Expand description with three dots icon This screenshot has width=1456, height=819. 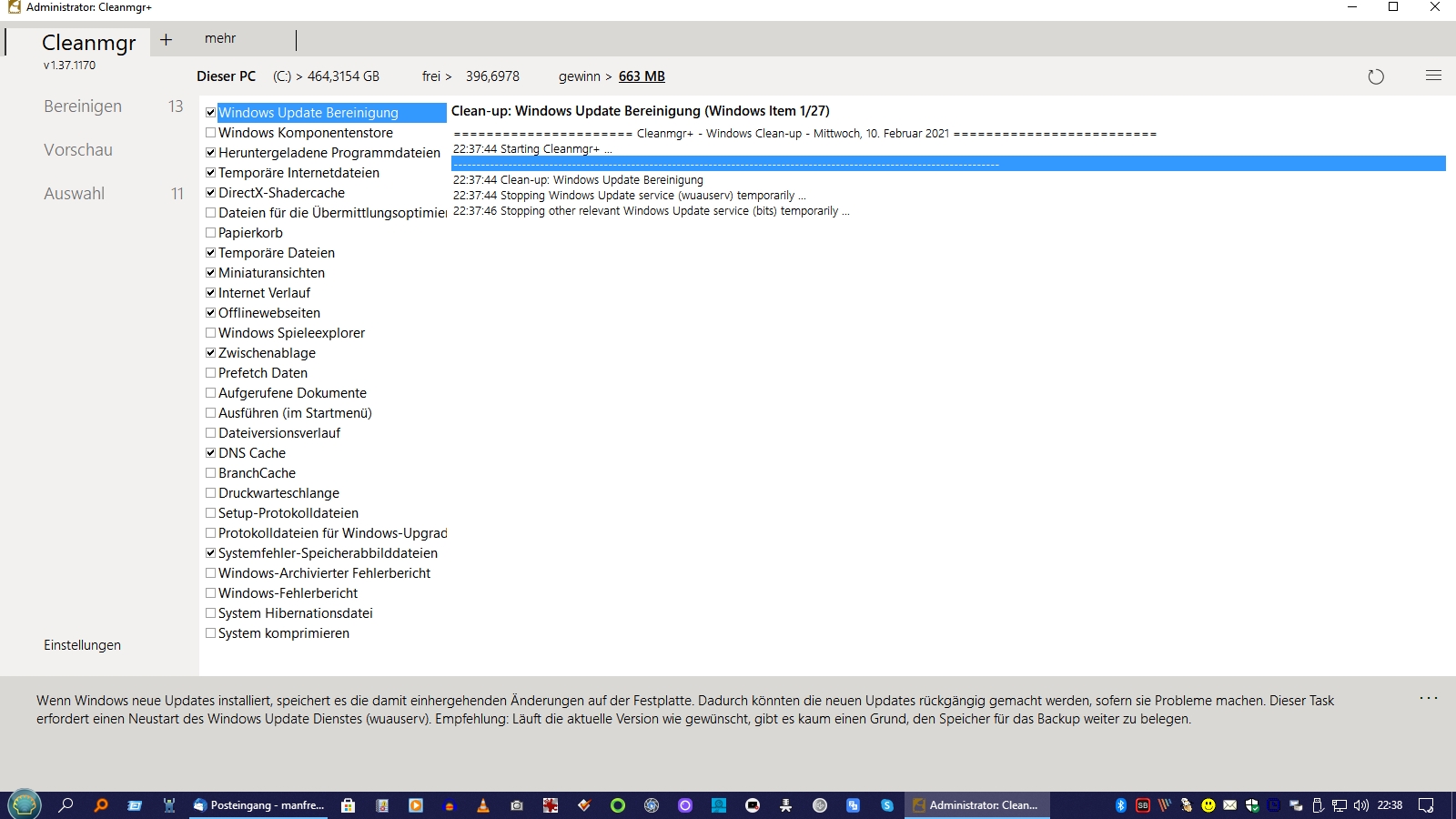(x=1429, y=698)
